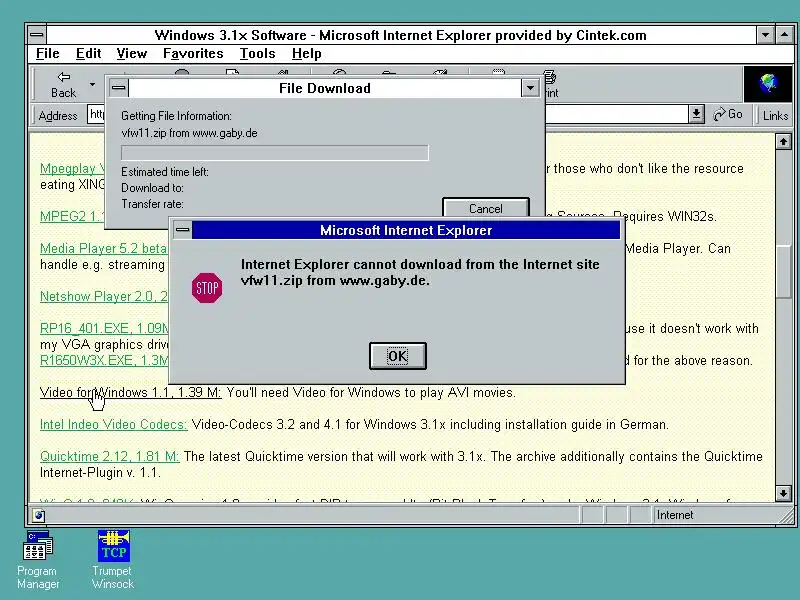Open the R1650W3X.EXE link

(104, 360)
